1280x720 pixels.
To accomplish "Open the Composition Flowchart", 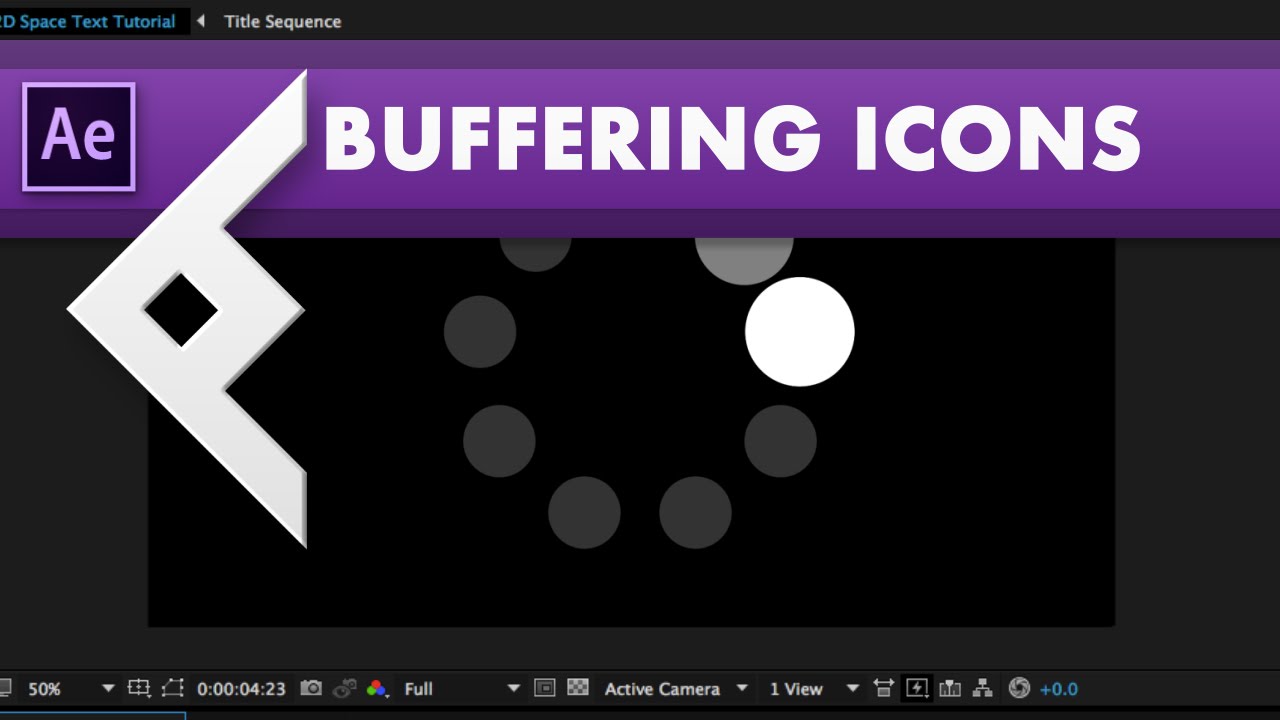I will point(984,688).
